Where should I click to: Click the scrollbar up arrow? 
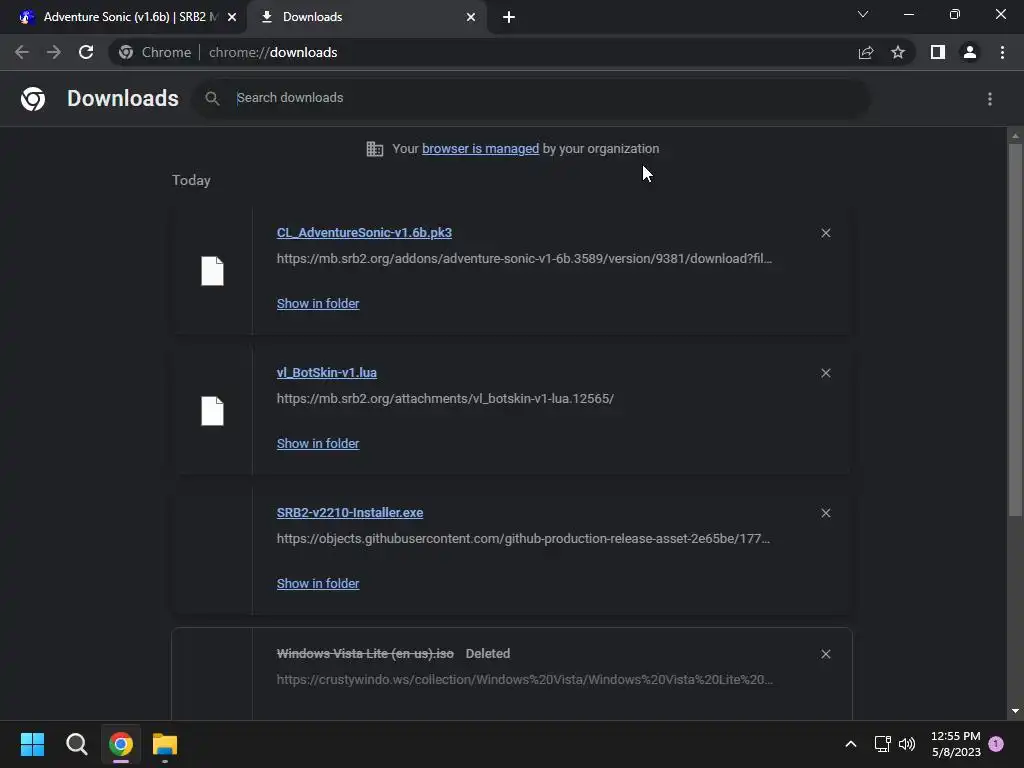[1015, 136]
